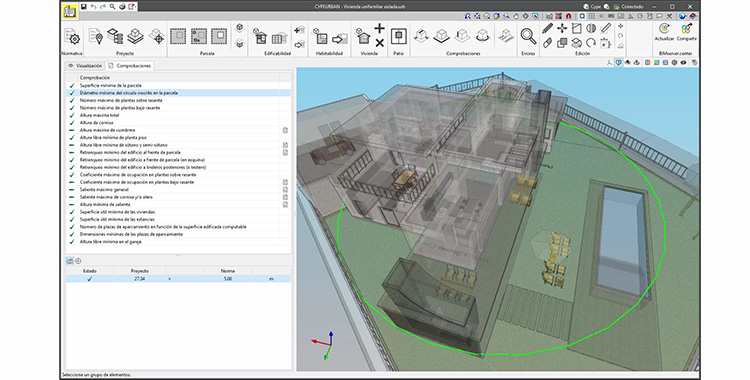750x380 pixels.
Task: Click the first icon below the checks list
Action: 70,261
